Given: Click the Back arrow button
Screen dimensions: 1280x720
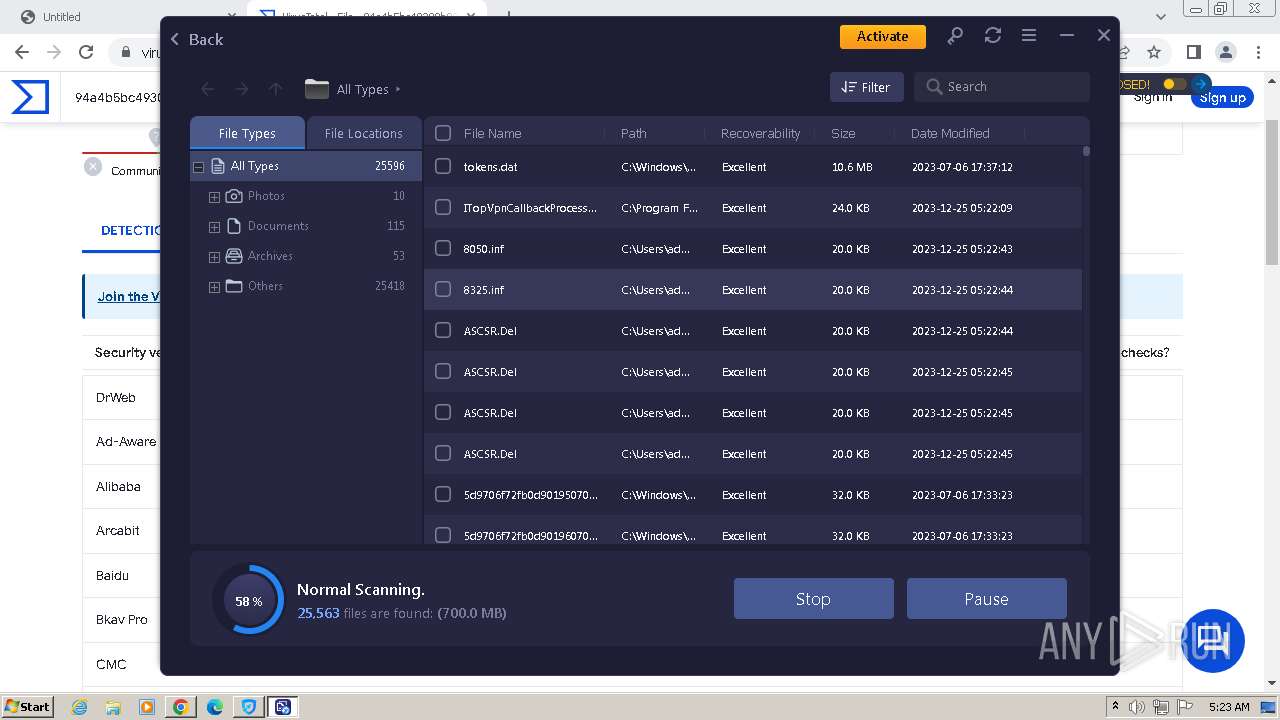Looking at the screenshot, I should [196, 39].
